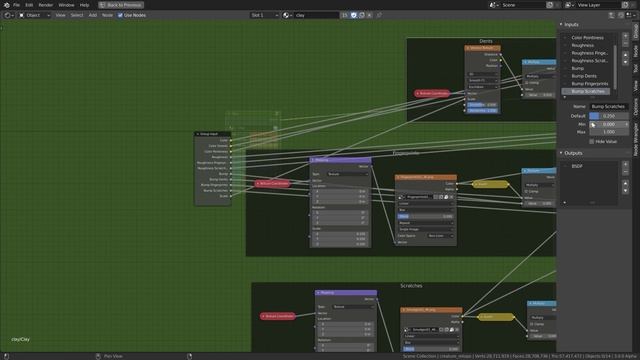This screenshot has height=360, width=640.
Task: Toggle the snap magnet icon in header
Action: coord(621,15)
